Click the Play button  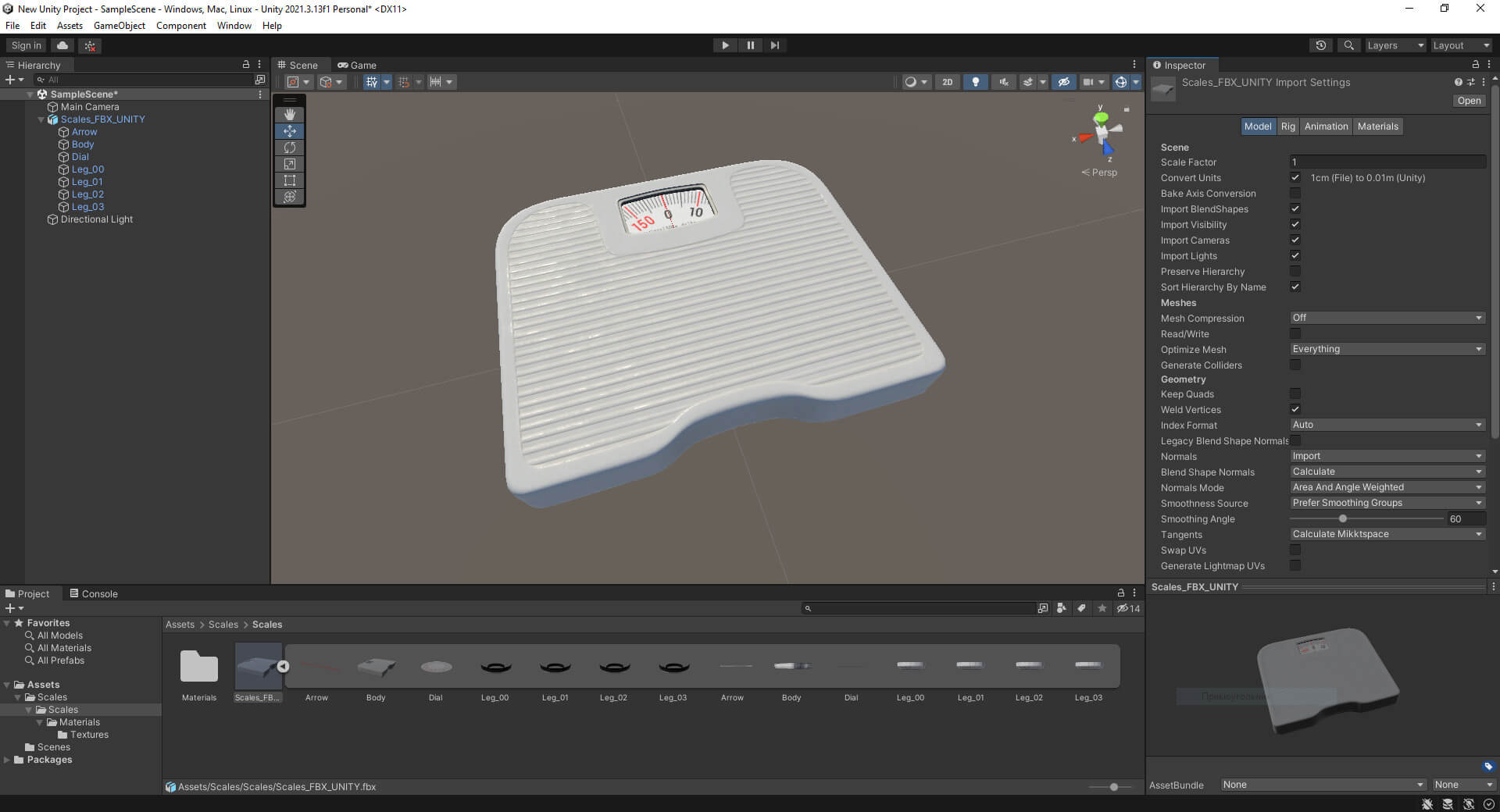point(725,45)
